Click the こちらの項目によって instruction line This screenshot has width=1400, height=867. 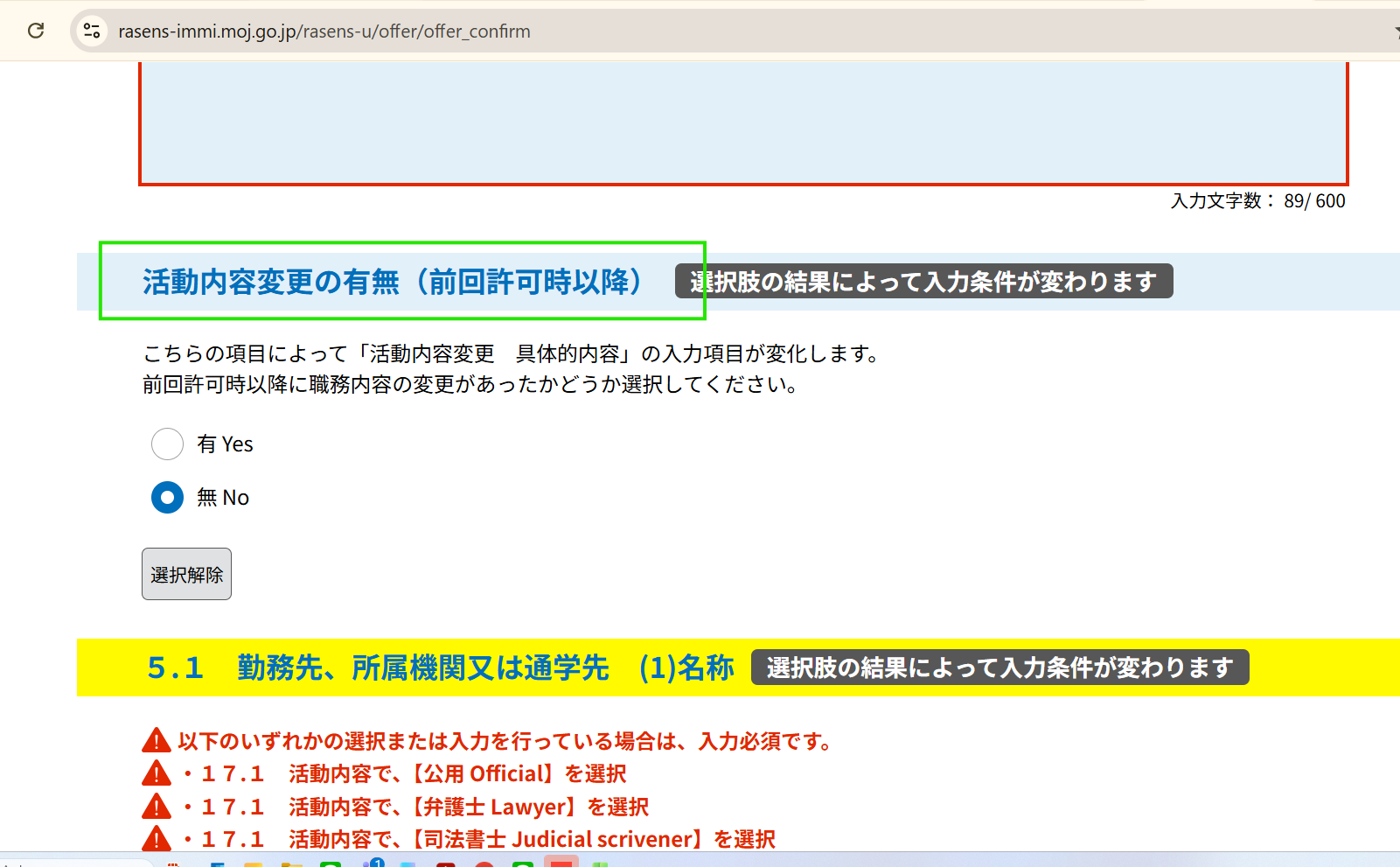(511, 353)
